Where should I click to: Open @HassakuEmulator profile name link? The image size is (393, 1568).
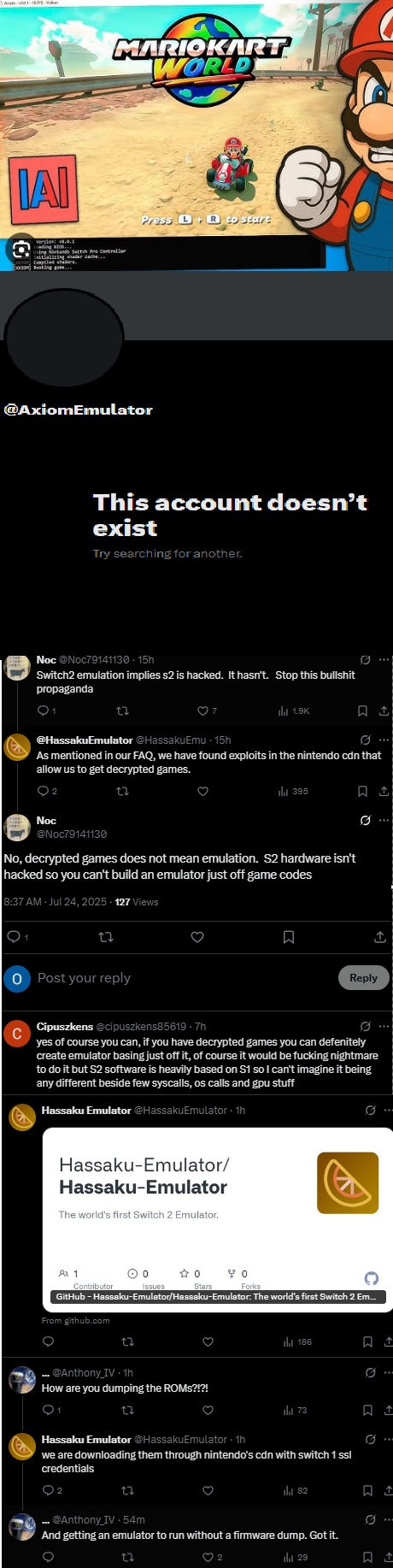click(x=85, y=740)
